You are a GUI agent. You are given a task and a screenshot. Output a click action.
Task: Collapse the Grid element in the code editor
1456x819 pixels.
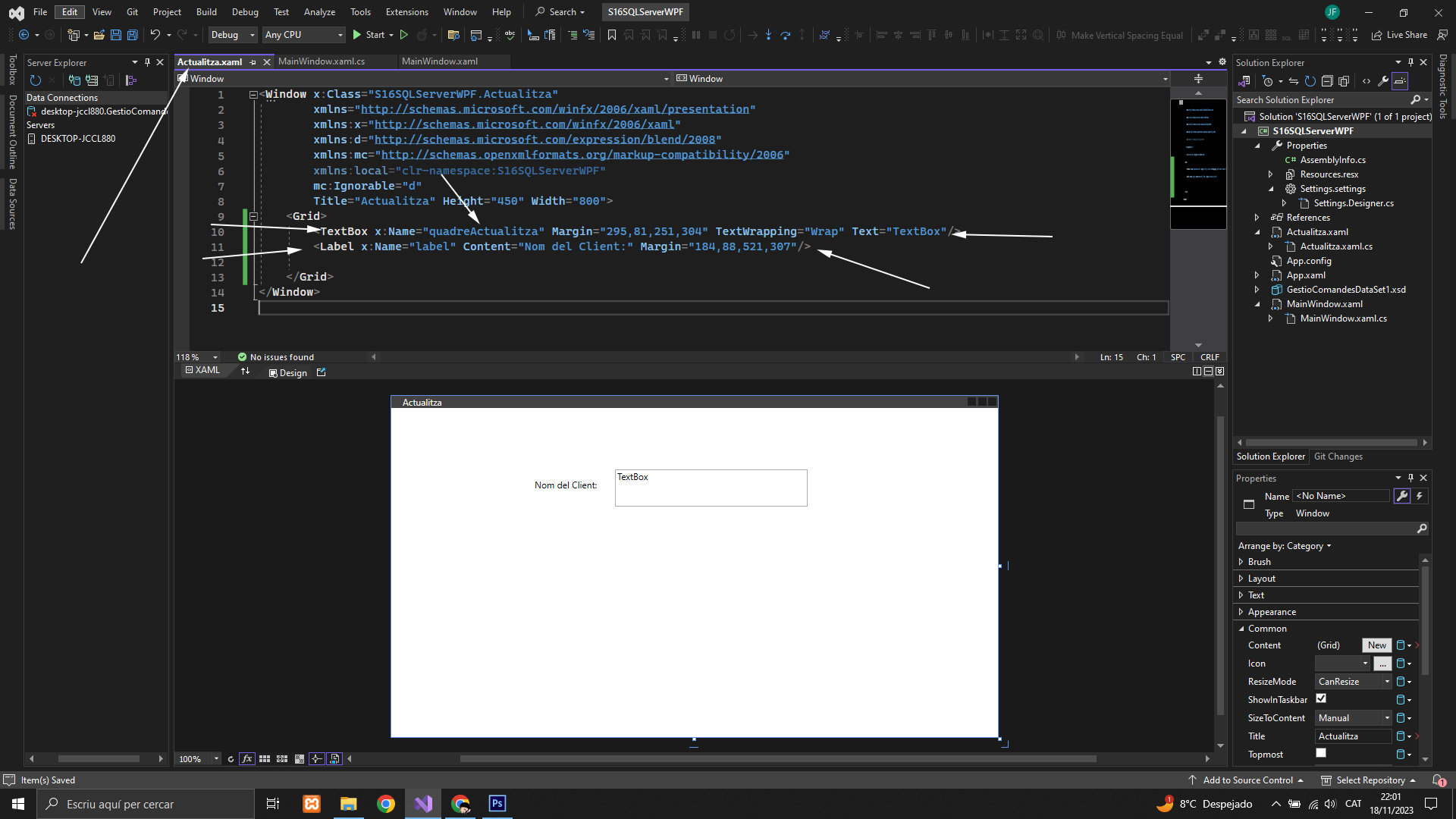pyautogui.click(x=254, y=216)
